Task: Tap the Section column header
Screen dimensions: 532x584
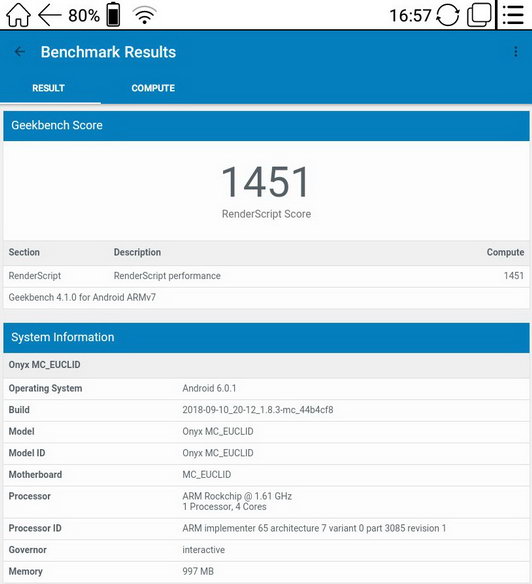Action: (24, 252)
